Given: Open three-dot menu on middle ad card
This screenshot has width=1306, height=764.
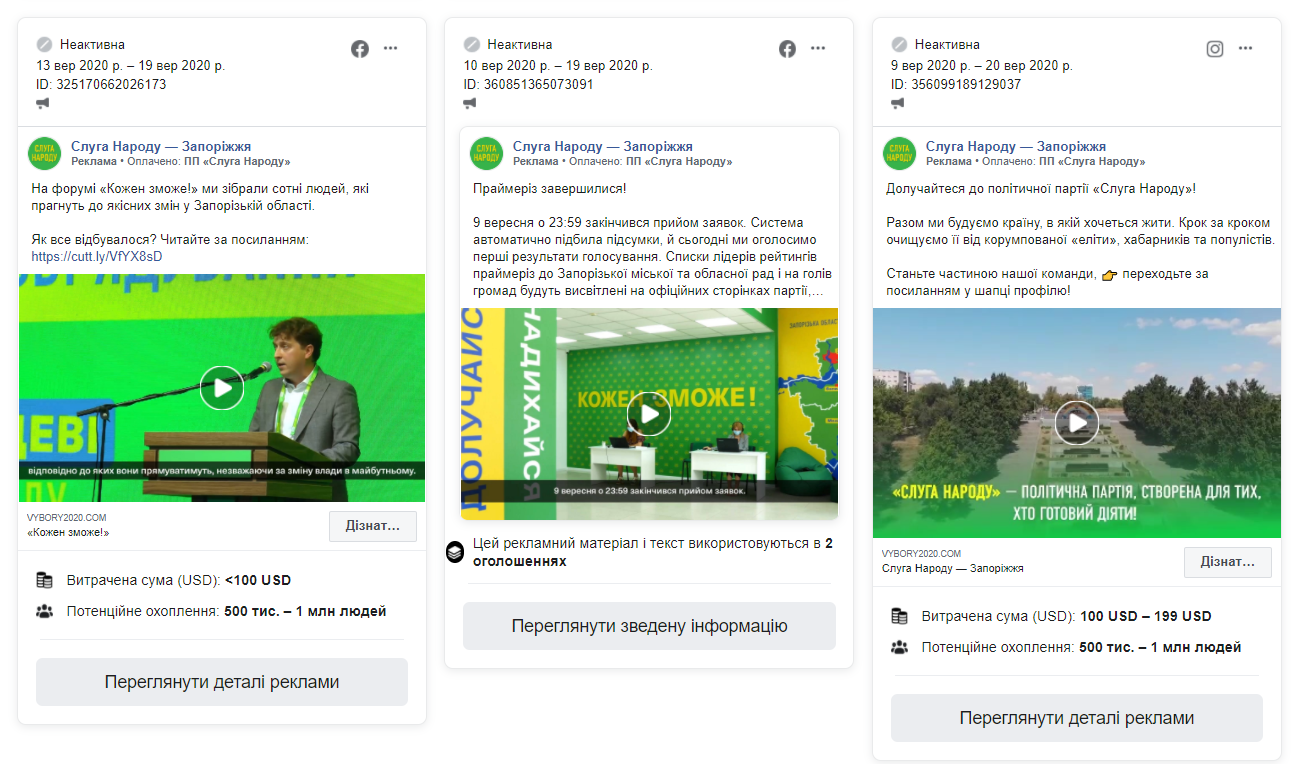Looking at the screenshot, I should pyautogui.click(x=818, y=49).
